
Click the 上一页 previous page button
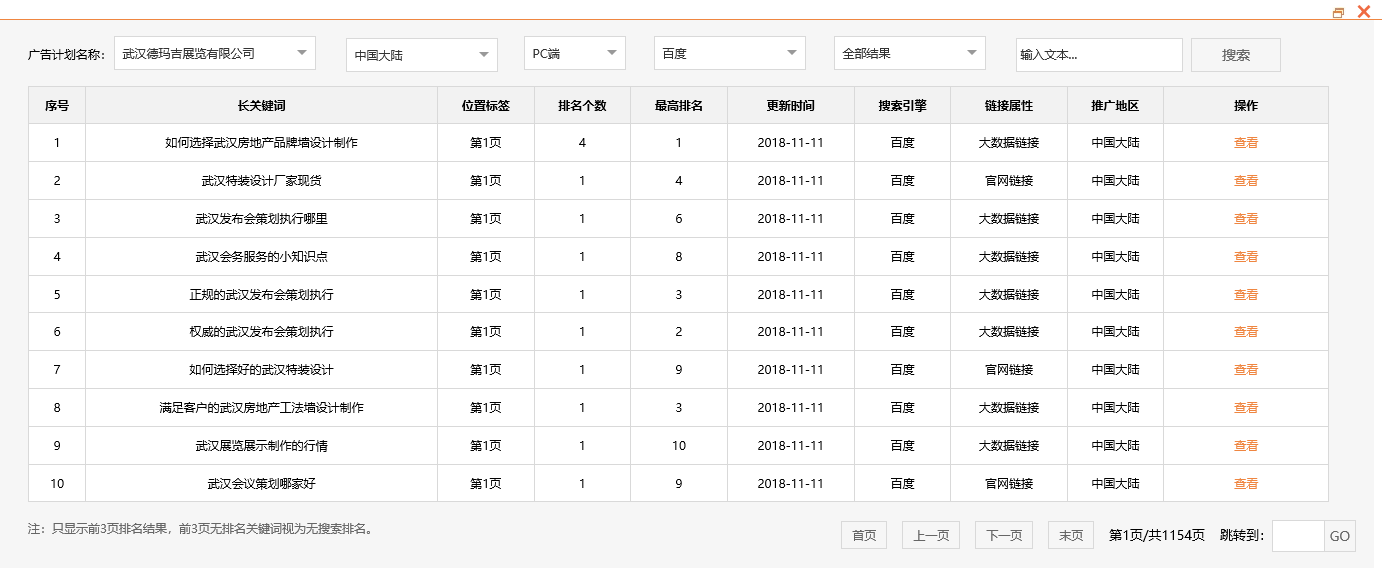click(x=931, y=535)
